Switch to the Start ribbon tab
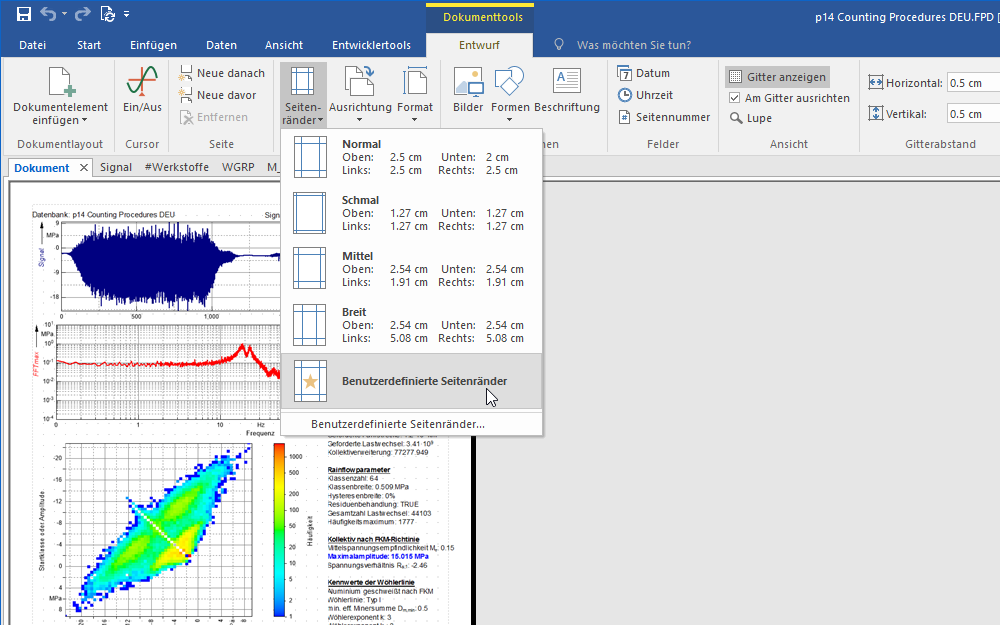Viewport: 1000px width, 625px height. [x=89, y=45]
